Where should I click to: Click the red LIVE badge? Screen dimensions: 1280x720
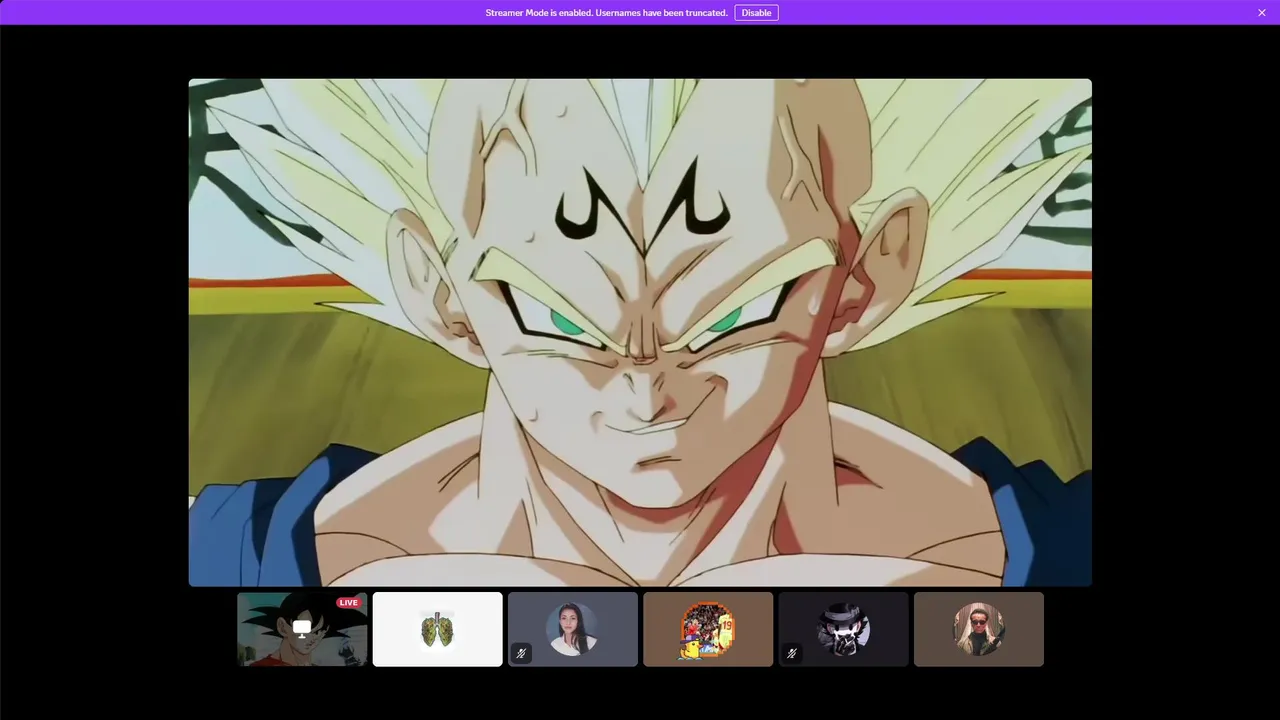(x=348, y=602)
